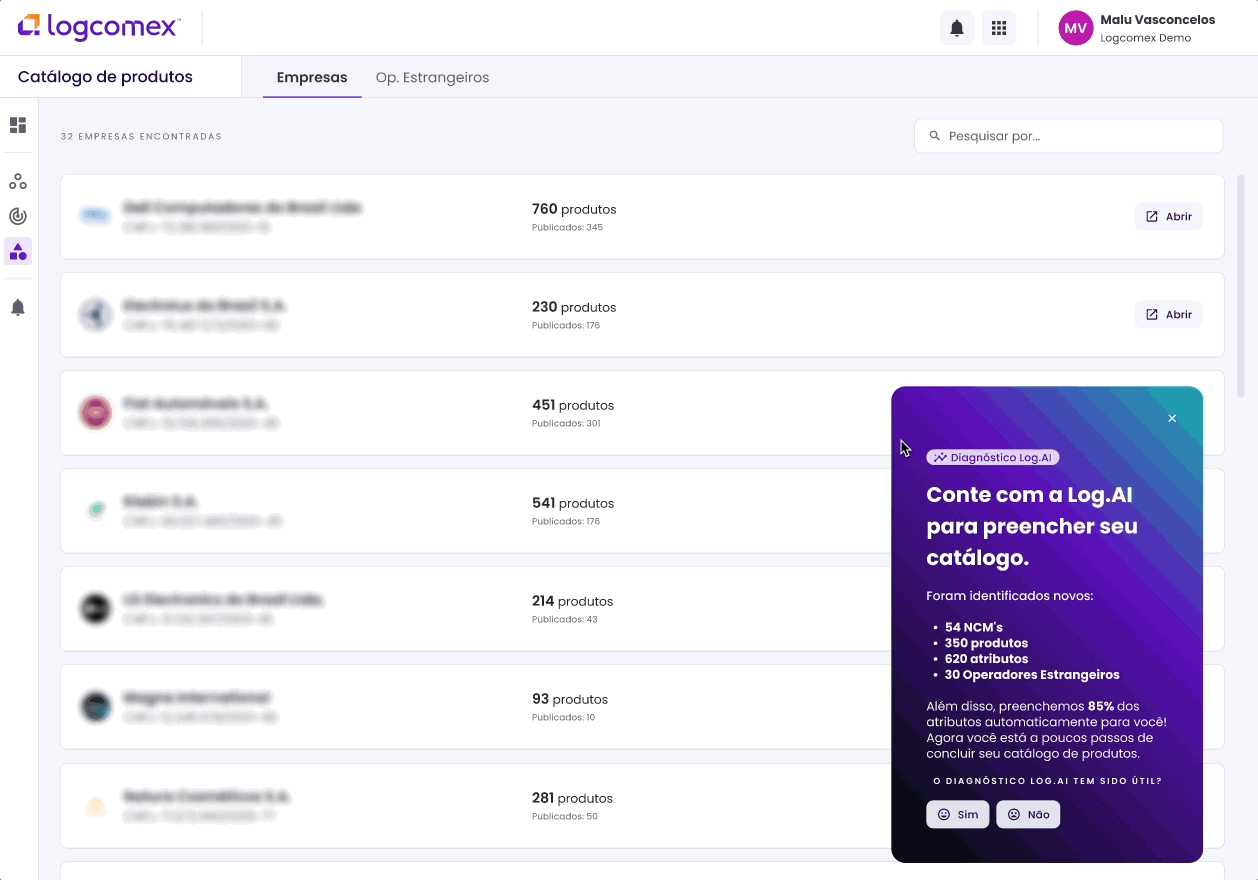Open the notifications bell in header
Image resolution: width=1258 pixels, height=880 pixels.
pos(957,28)
